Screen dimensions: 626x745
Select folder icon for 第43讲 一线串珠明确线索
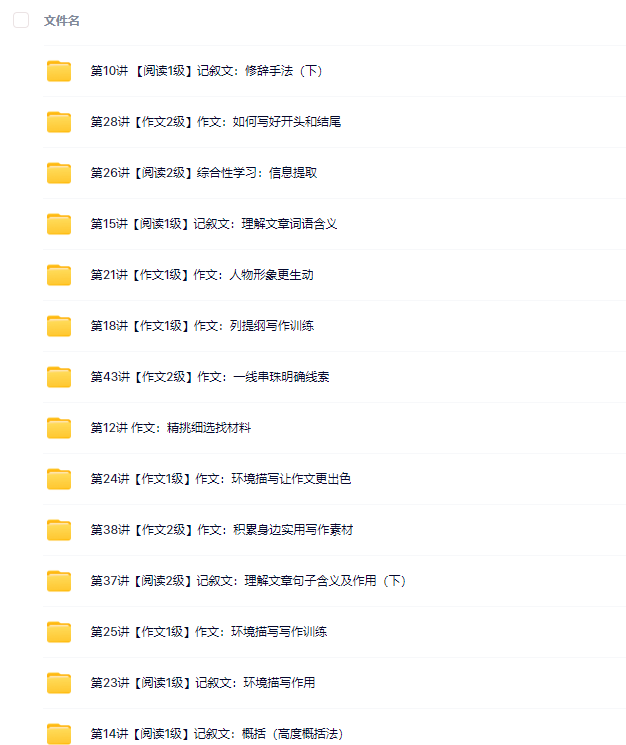click(x=59, y=377)
